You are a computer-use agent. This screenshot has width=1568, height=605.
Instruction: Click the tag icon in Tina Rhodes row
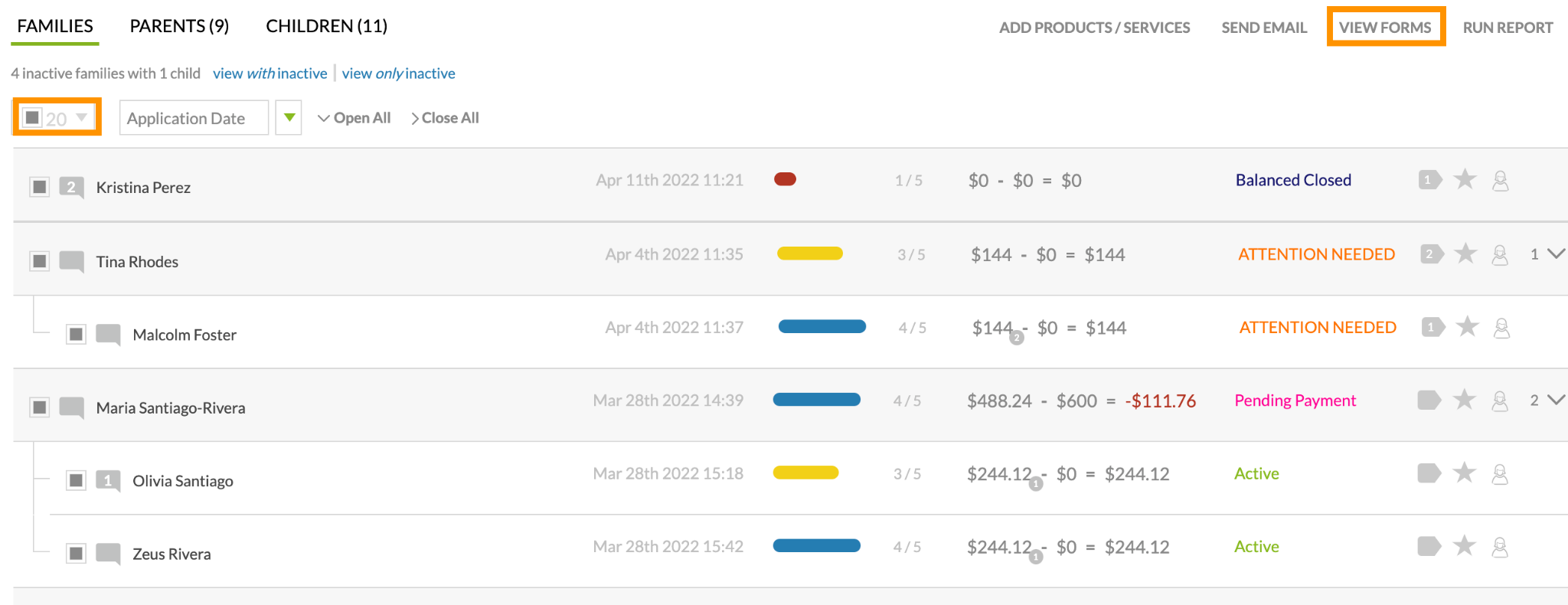[x=1432, y=254]
